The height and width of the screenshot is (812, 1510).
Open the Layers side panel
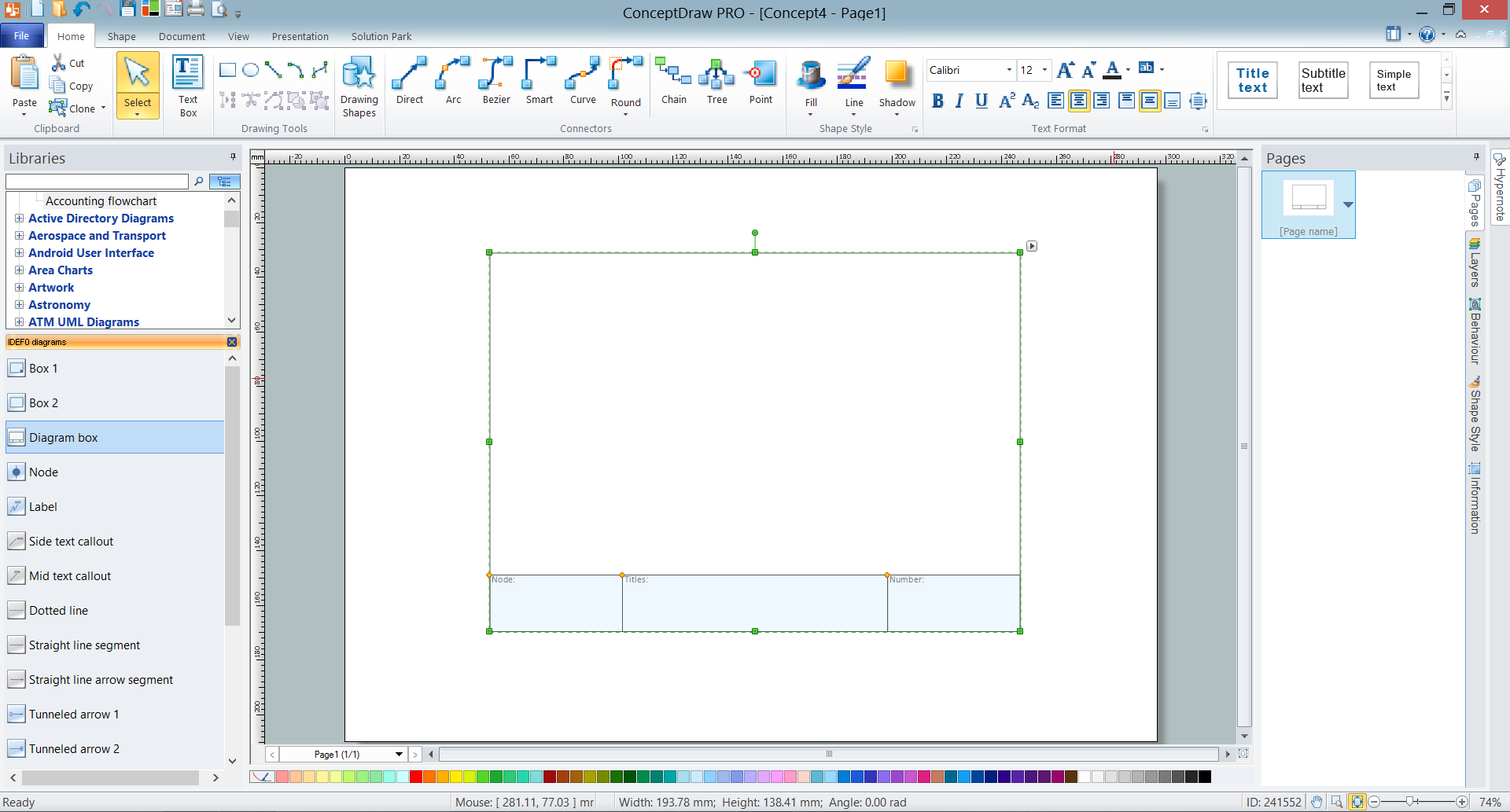click(1475, 264)
